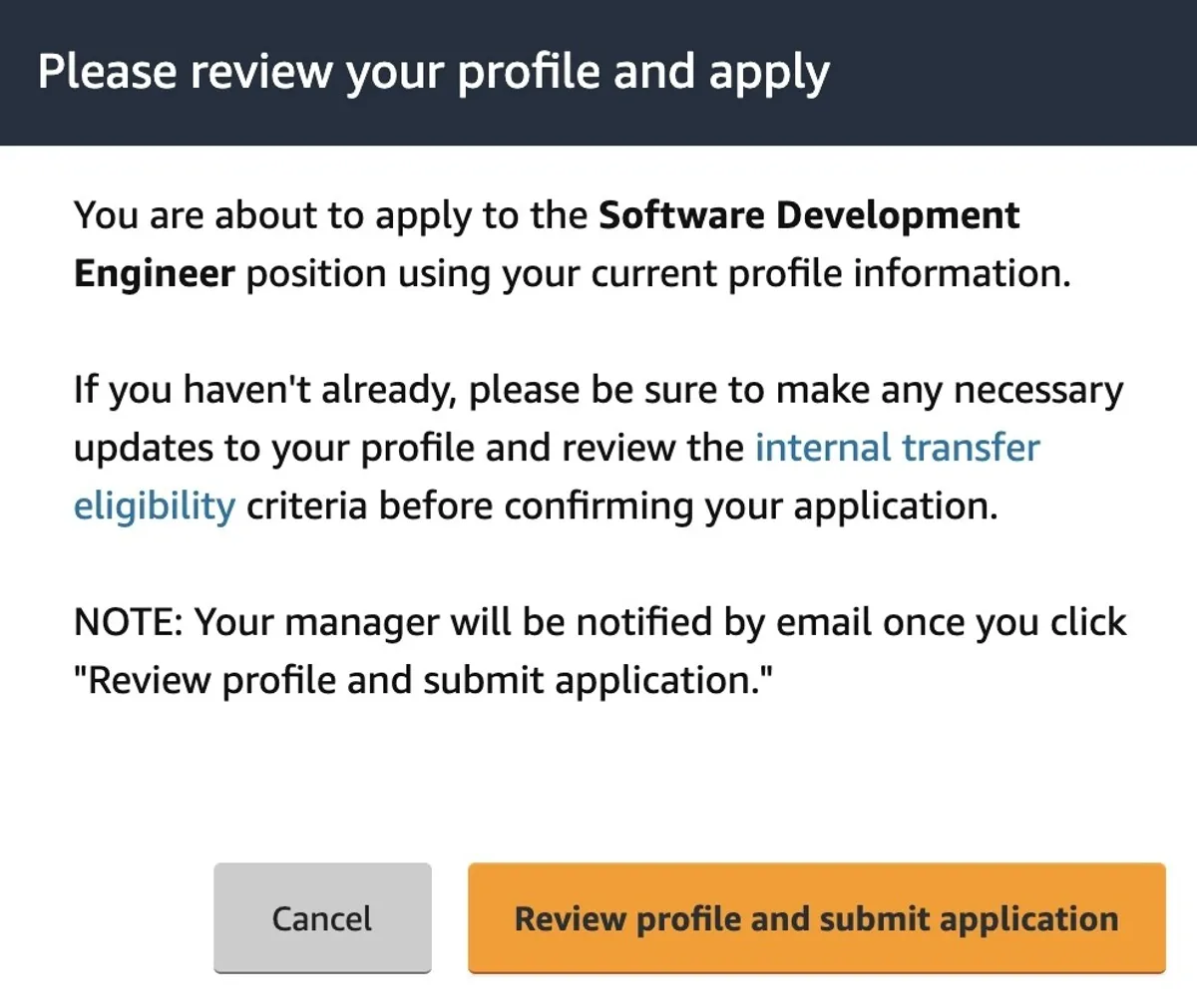Click the quoted 'Review profile and submit application.' text
The width and height of the screenshot is (1197, 1008).
423,680
